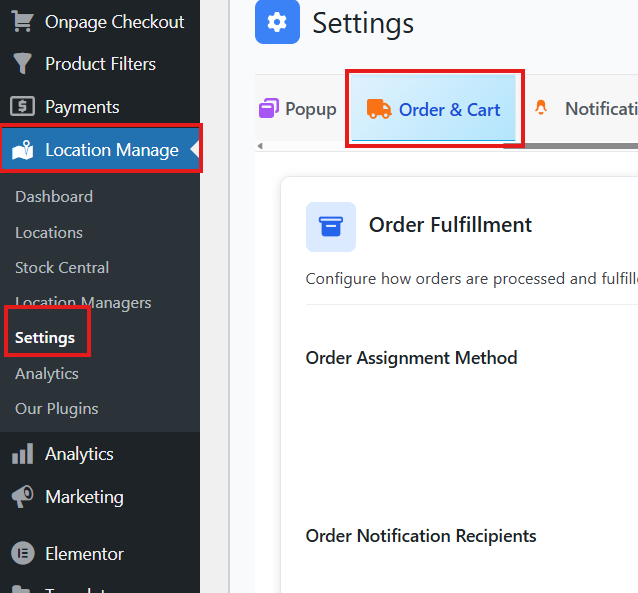
Task: Open the Order & Cart tab
Action: click(449, 110)
